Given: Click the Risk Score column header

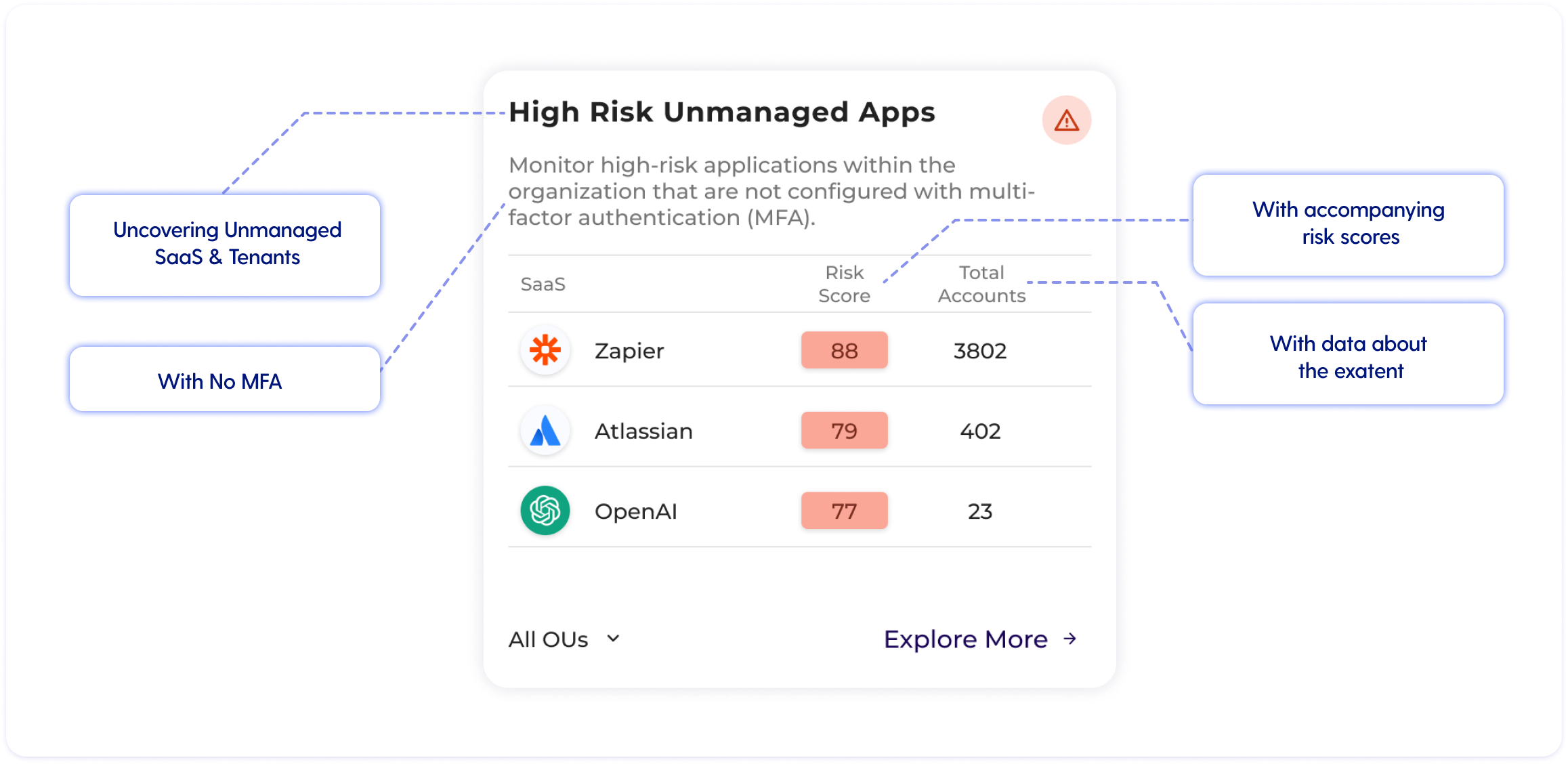Looking at the screenshot, I should [844, 284].
